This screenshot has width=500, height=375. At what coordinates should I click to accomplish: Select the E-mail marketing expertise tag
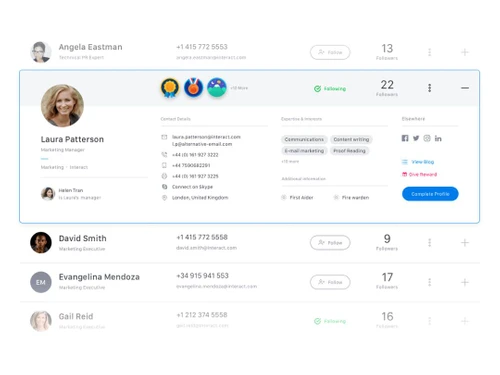coord(304,151)
